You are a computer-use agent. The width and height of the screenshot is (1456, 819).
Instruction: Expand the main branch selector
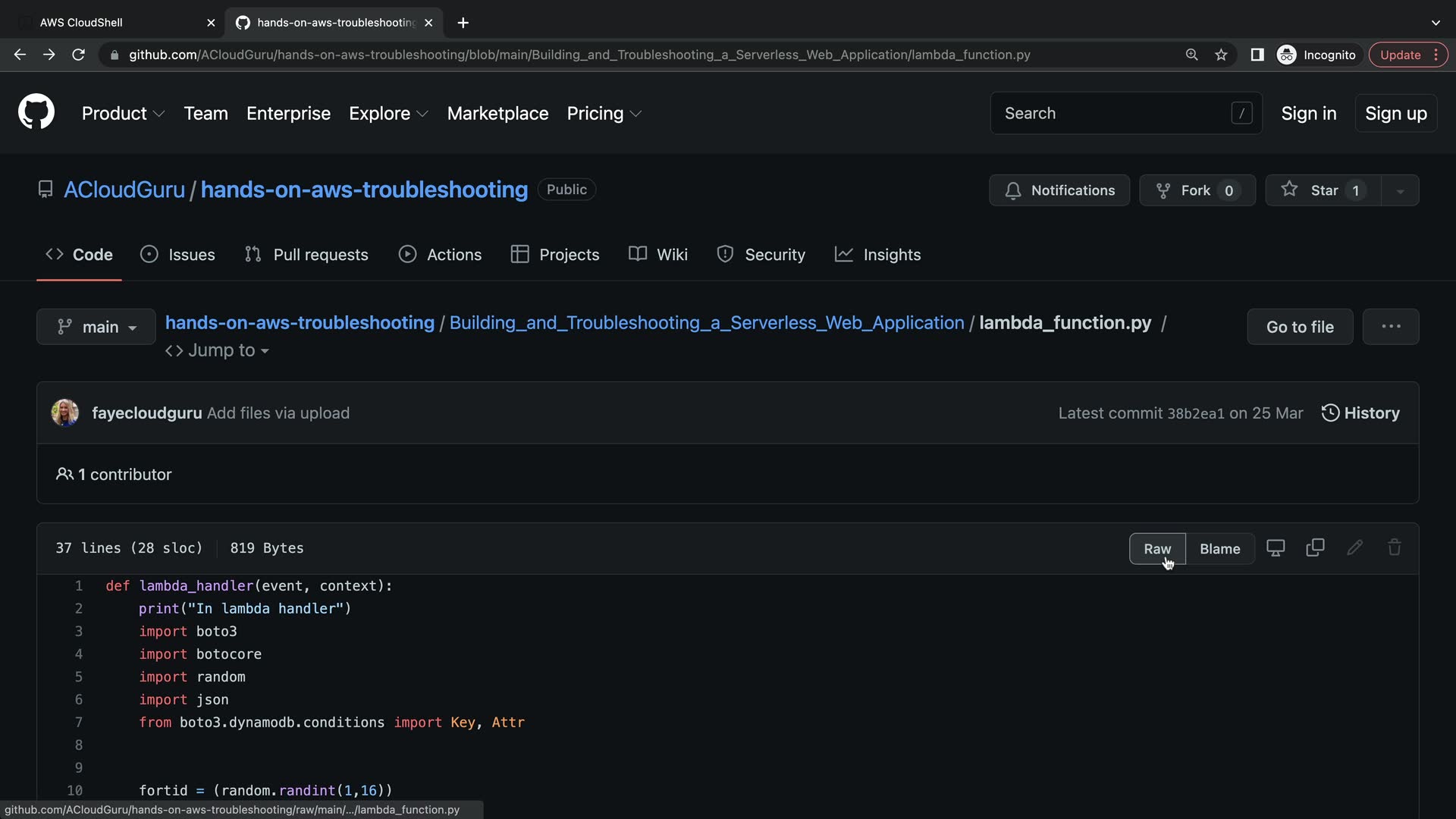[96, 327]
